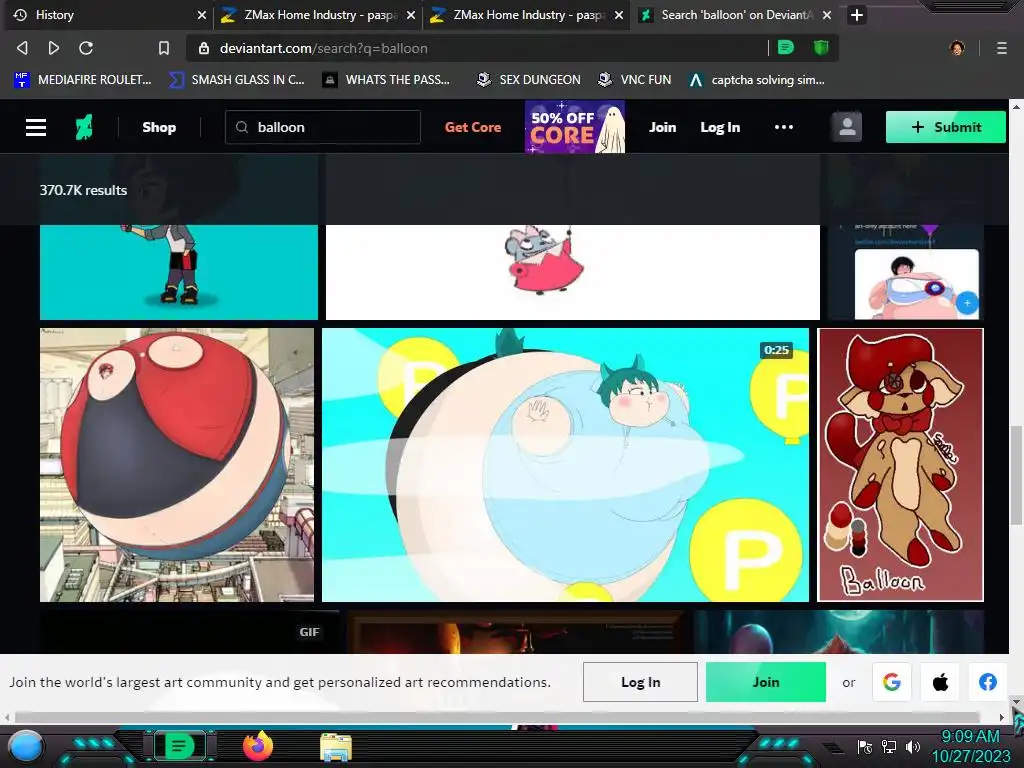Click the browser address bar URL
This screenshot has width=1024, height=768.
324,48
